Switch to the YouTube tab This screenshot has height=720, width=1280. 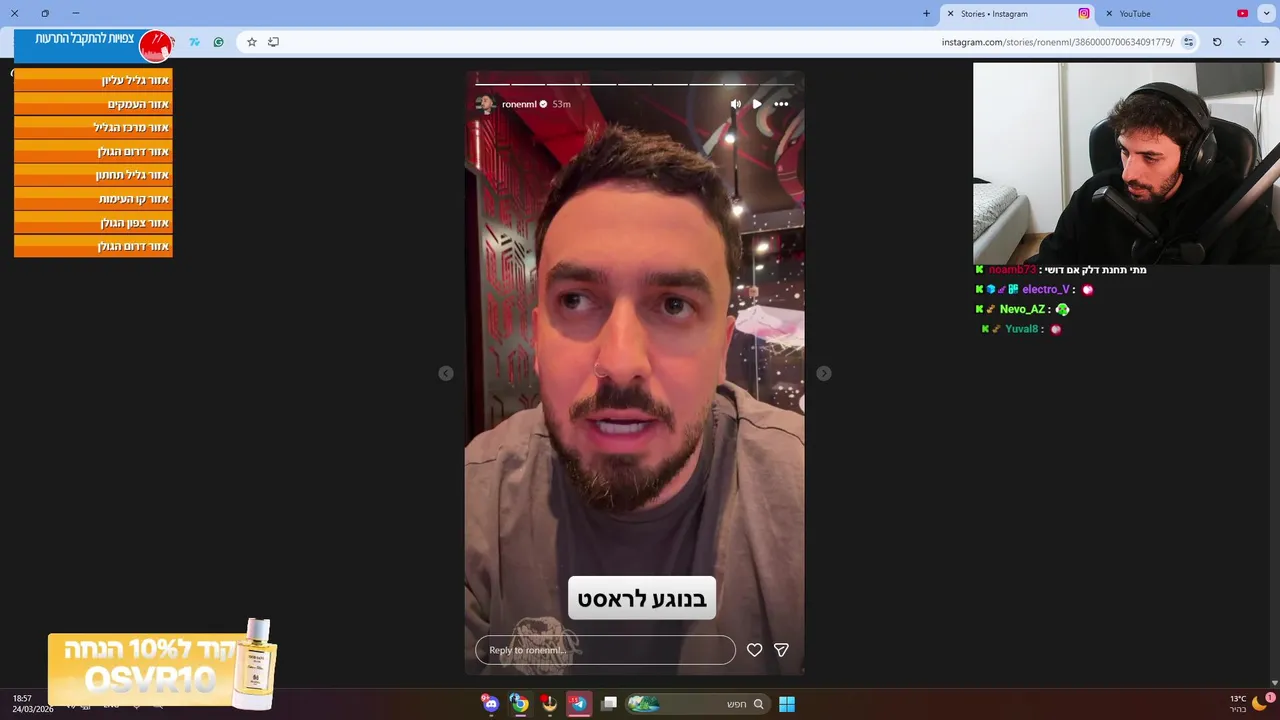[1175, 14]
